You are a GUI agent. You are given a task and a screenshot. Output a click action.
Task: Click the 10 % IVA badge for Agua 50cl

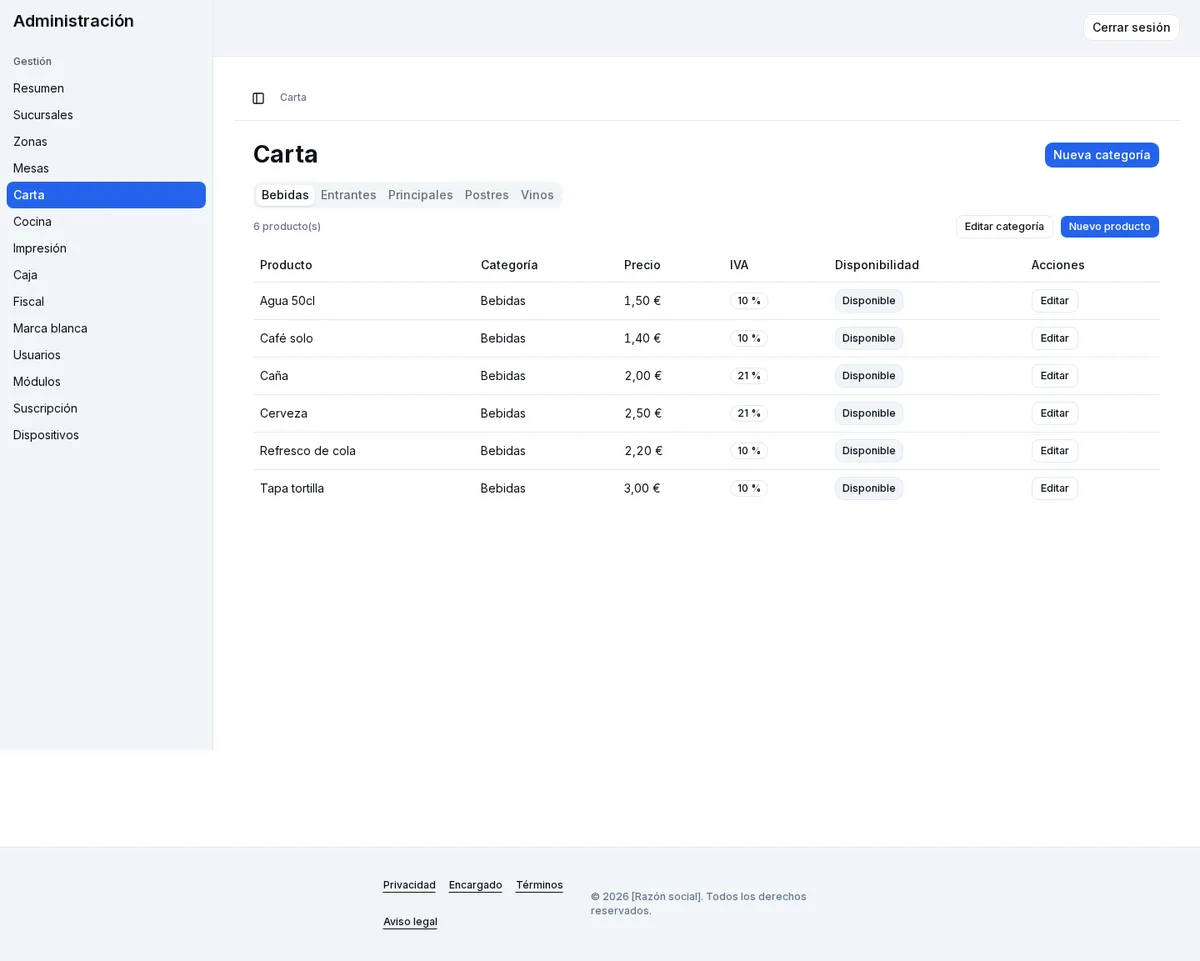click(x=749, y=301)
